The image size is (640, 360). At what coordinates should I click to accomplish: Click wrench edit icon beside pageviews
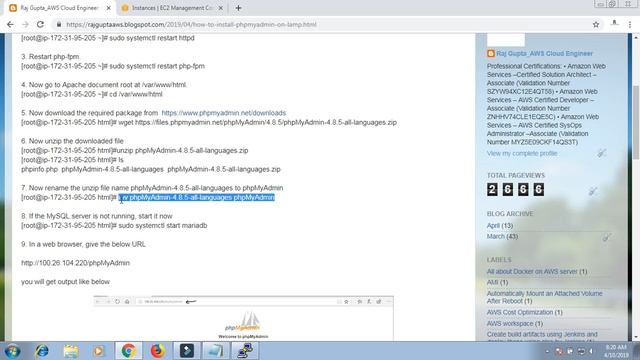[x=593, y=191]
